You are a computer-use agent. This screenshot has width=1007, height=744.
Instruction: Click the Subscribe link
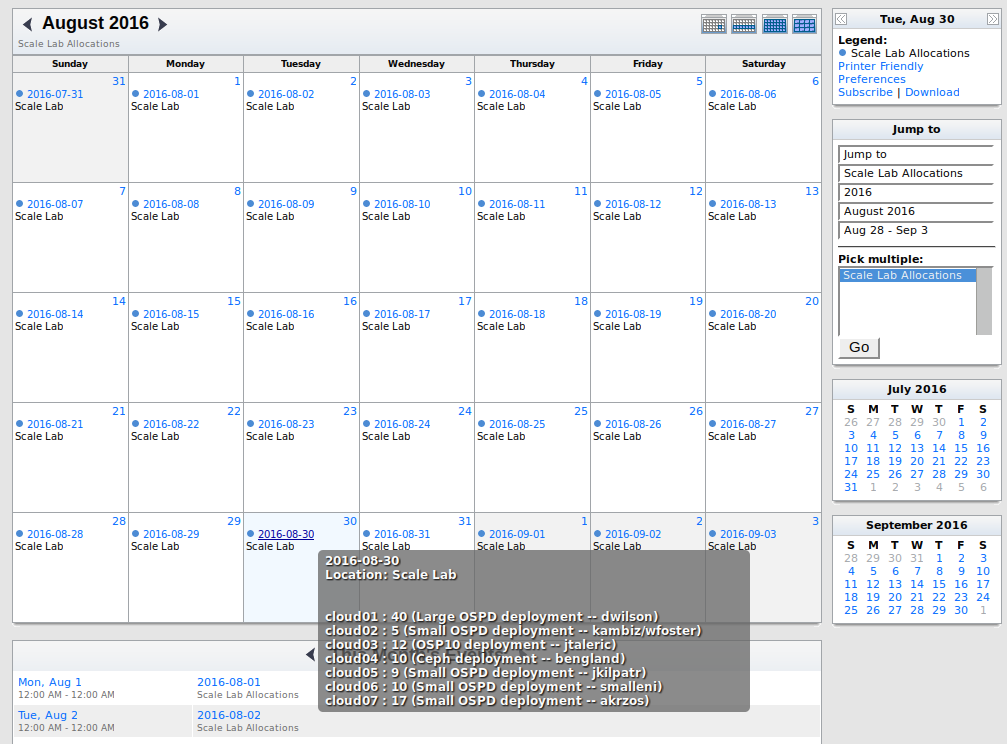click(x=865, y=92)
